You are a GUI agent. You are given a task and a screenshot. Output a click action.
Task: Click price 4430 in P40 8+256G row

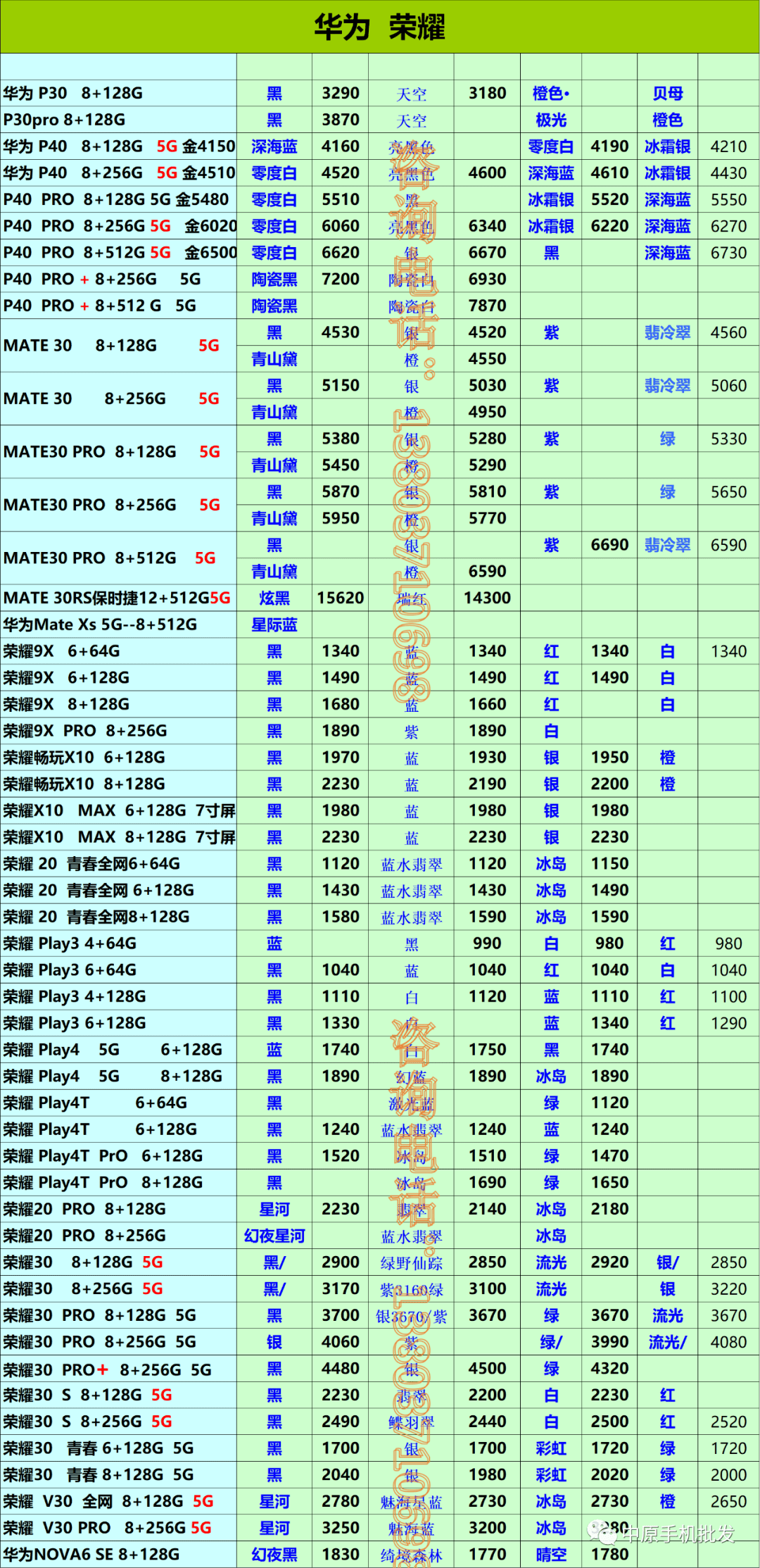728,173
